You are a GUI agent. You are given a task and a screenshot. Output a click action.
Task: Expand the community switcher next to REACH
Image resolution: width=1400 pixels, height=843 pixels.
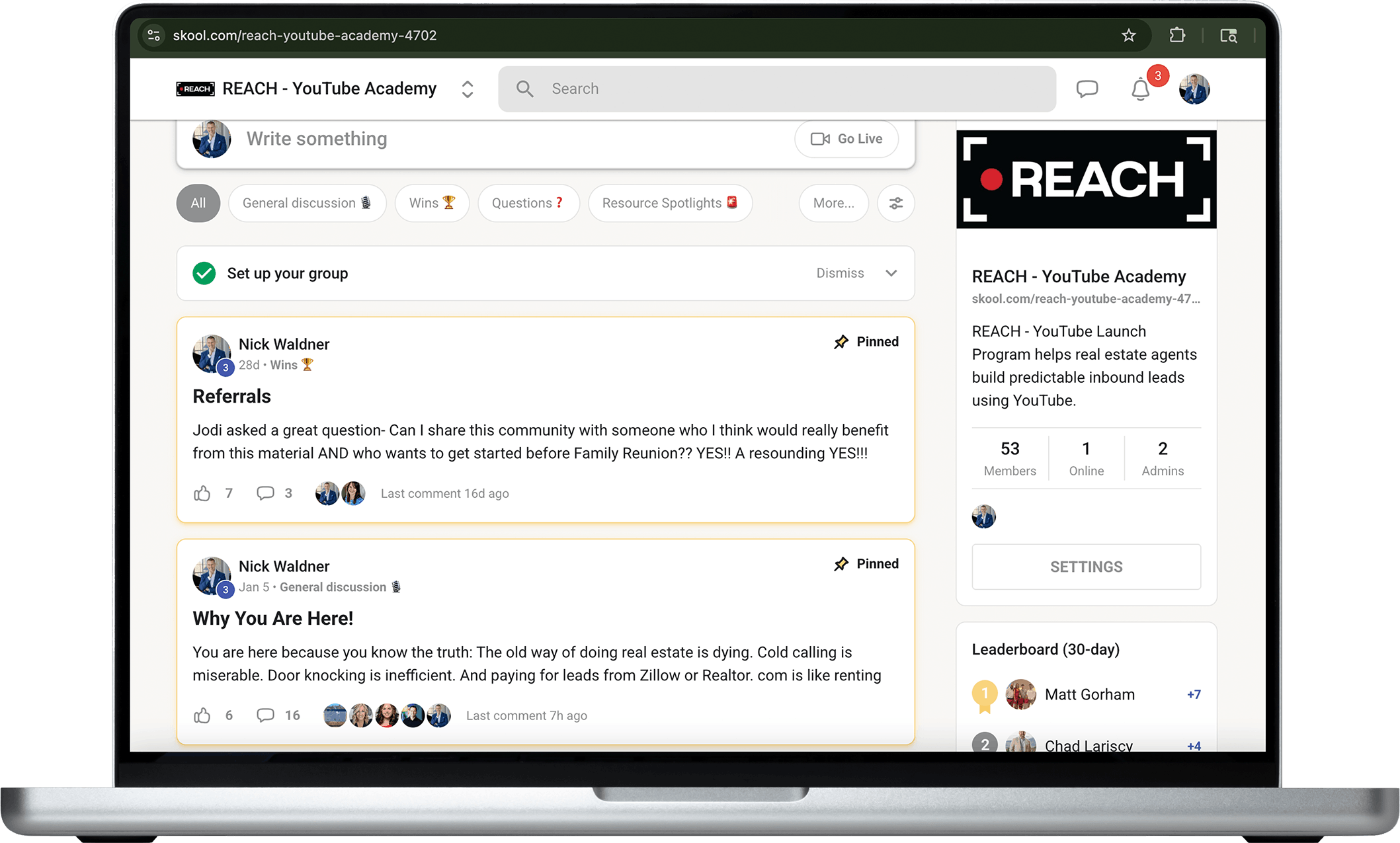468,89
